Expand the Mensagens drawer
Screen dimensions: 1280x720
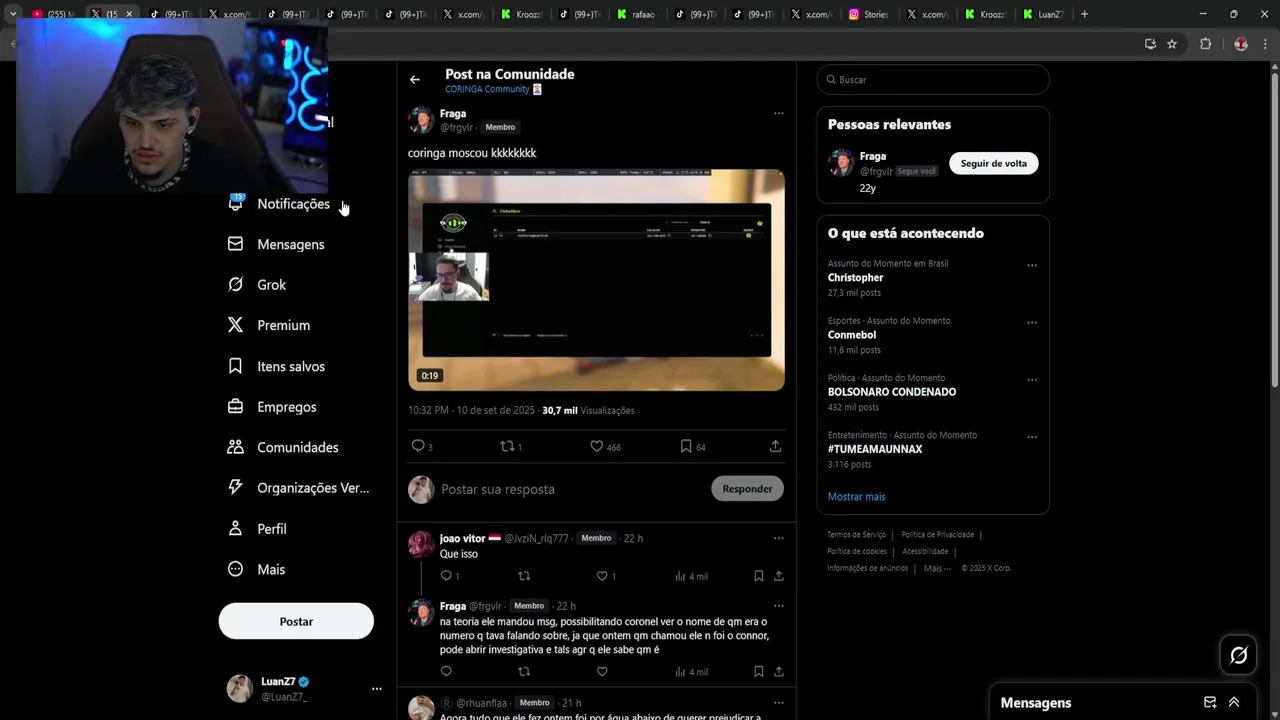point(1234,702)
